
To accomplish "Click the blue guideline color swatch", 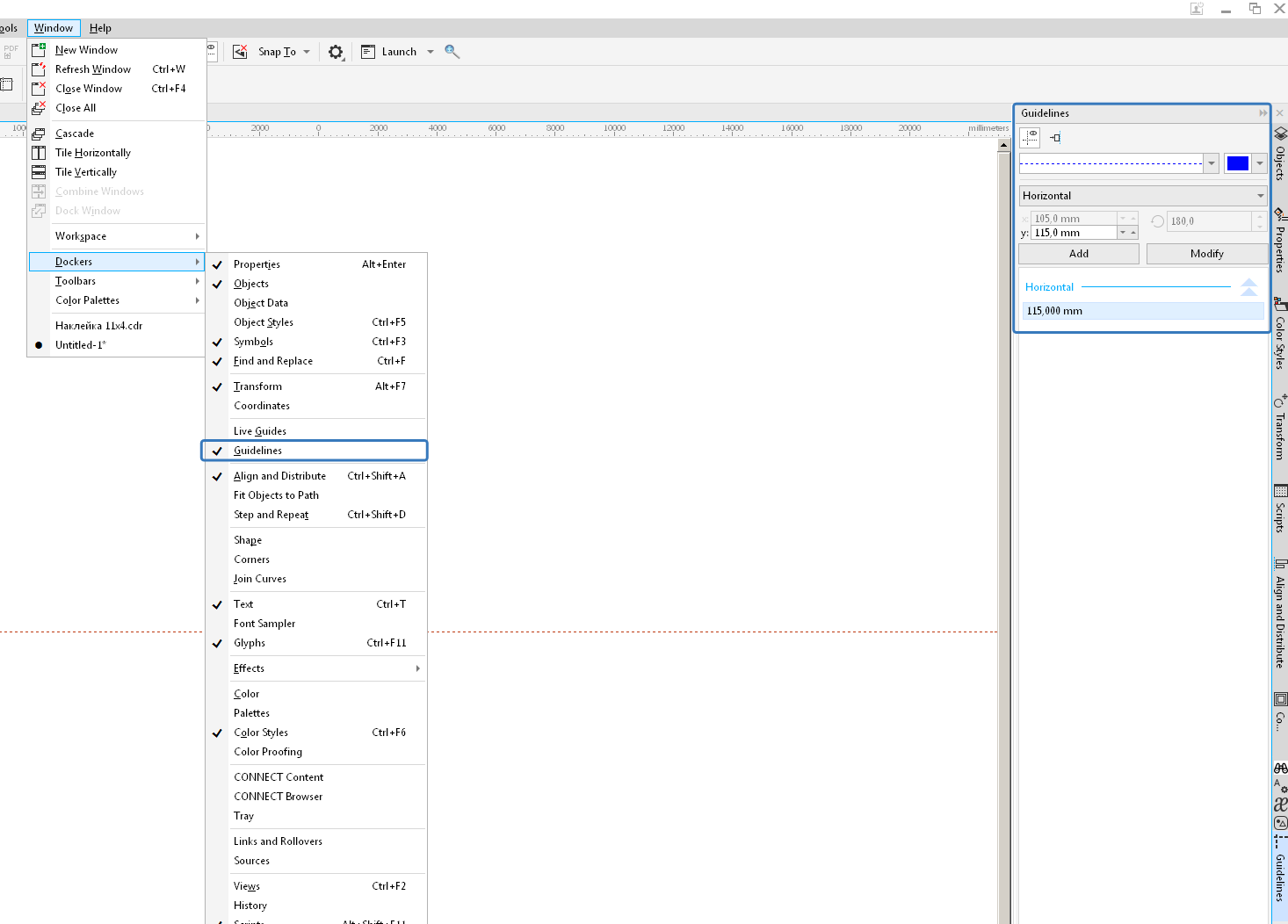I will [1237, 163].
